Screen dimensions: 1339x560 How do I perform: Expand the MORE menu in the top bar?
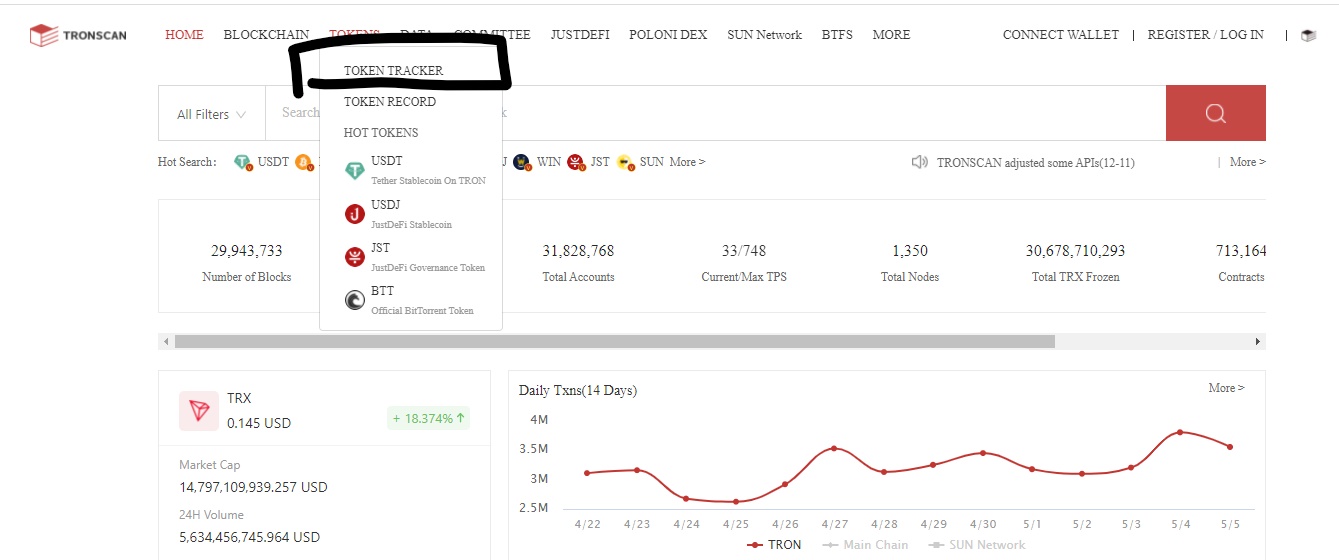[891, 35]
